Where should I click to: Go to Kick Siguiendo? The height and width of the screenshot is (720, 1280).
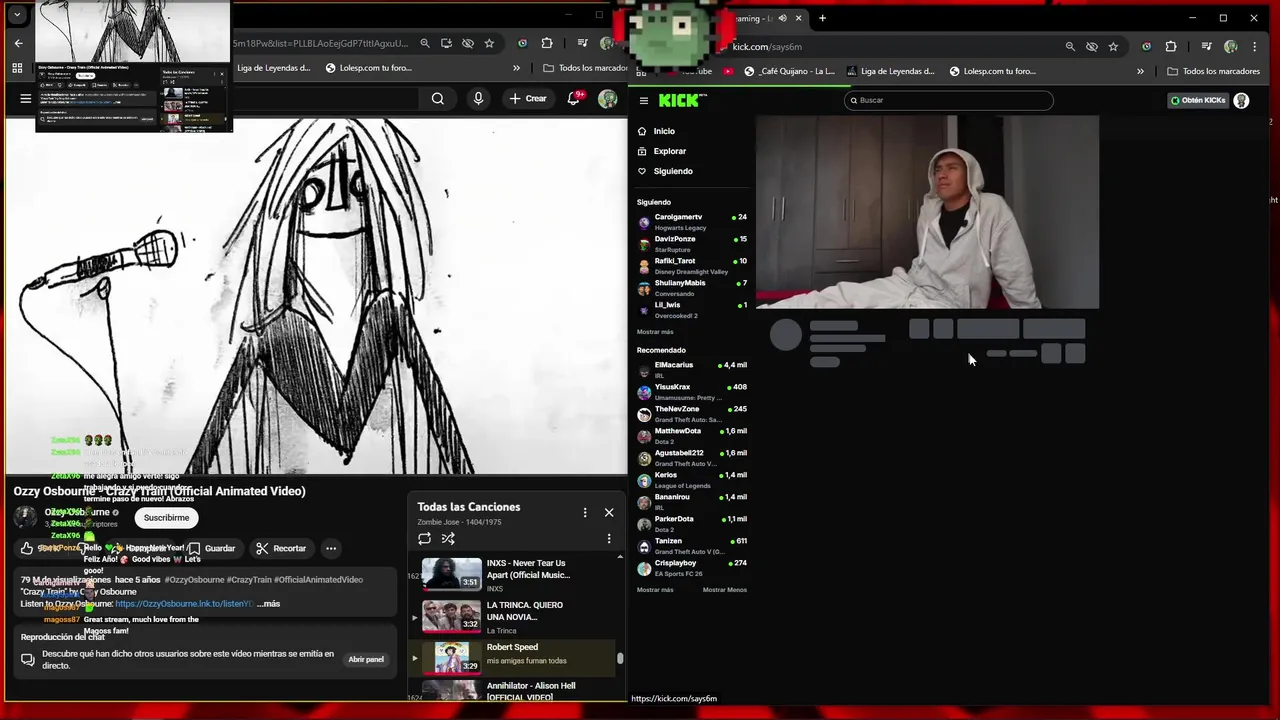click(673, 171)
